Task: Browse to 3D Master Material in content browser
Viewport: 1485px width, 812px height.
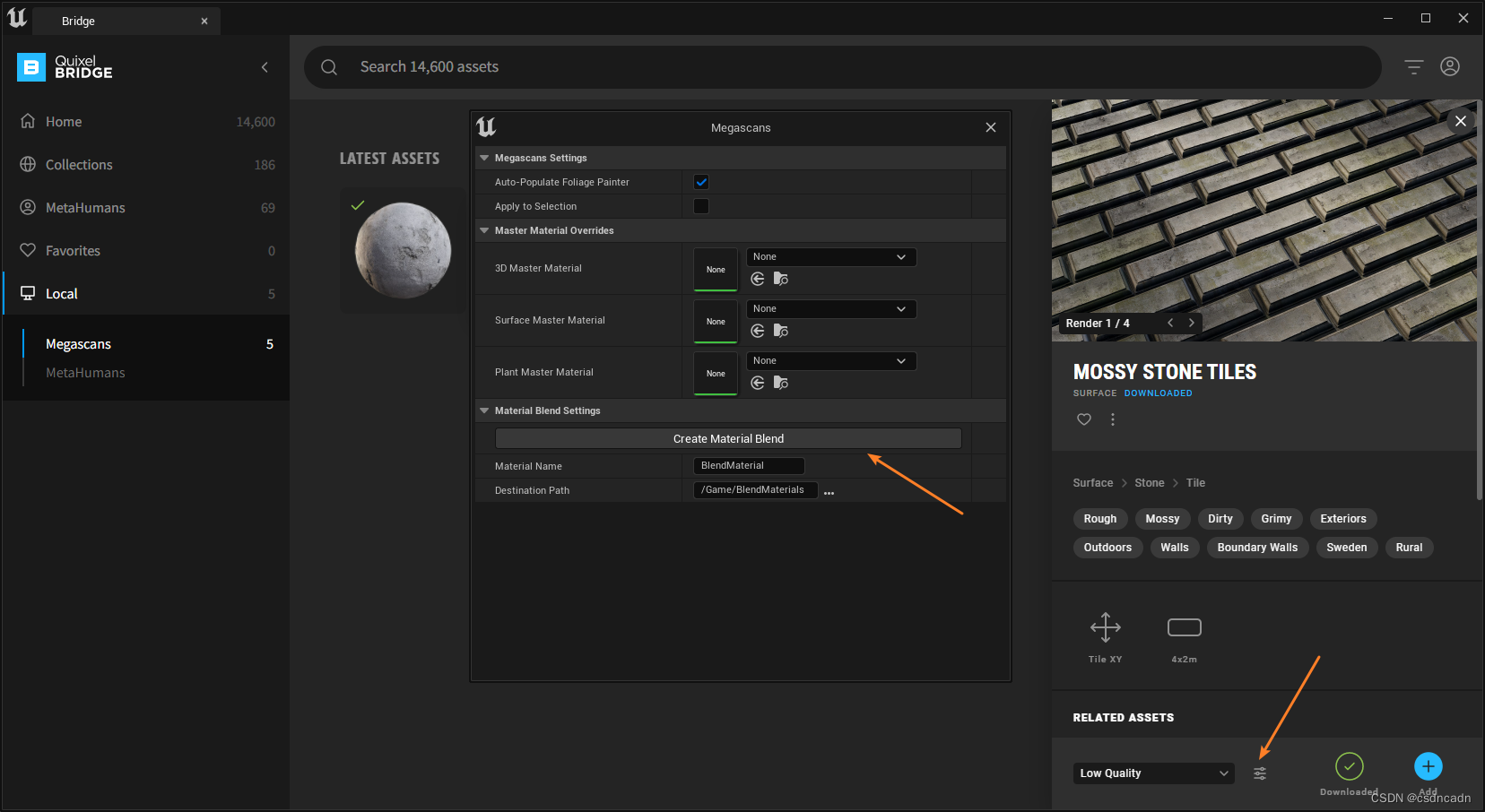Action: coord(781,280)
